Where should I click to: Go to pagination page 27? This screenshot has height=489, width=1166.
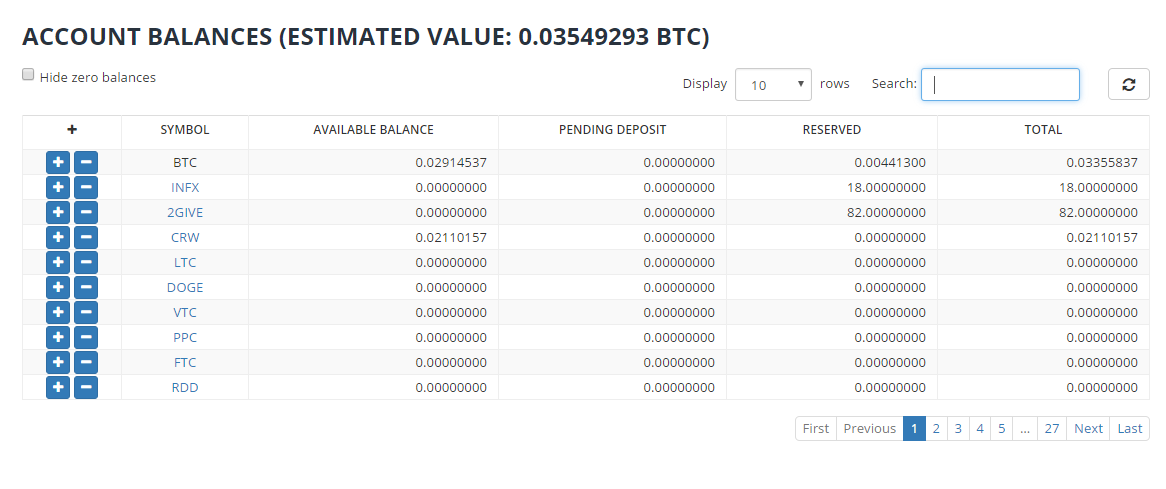coord(1051,429)
